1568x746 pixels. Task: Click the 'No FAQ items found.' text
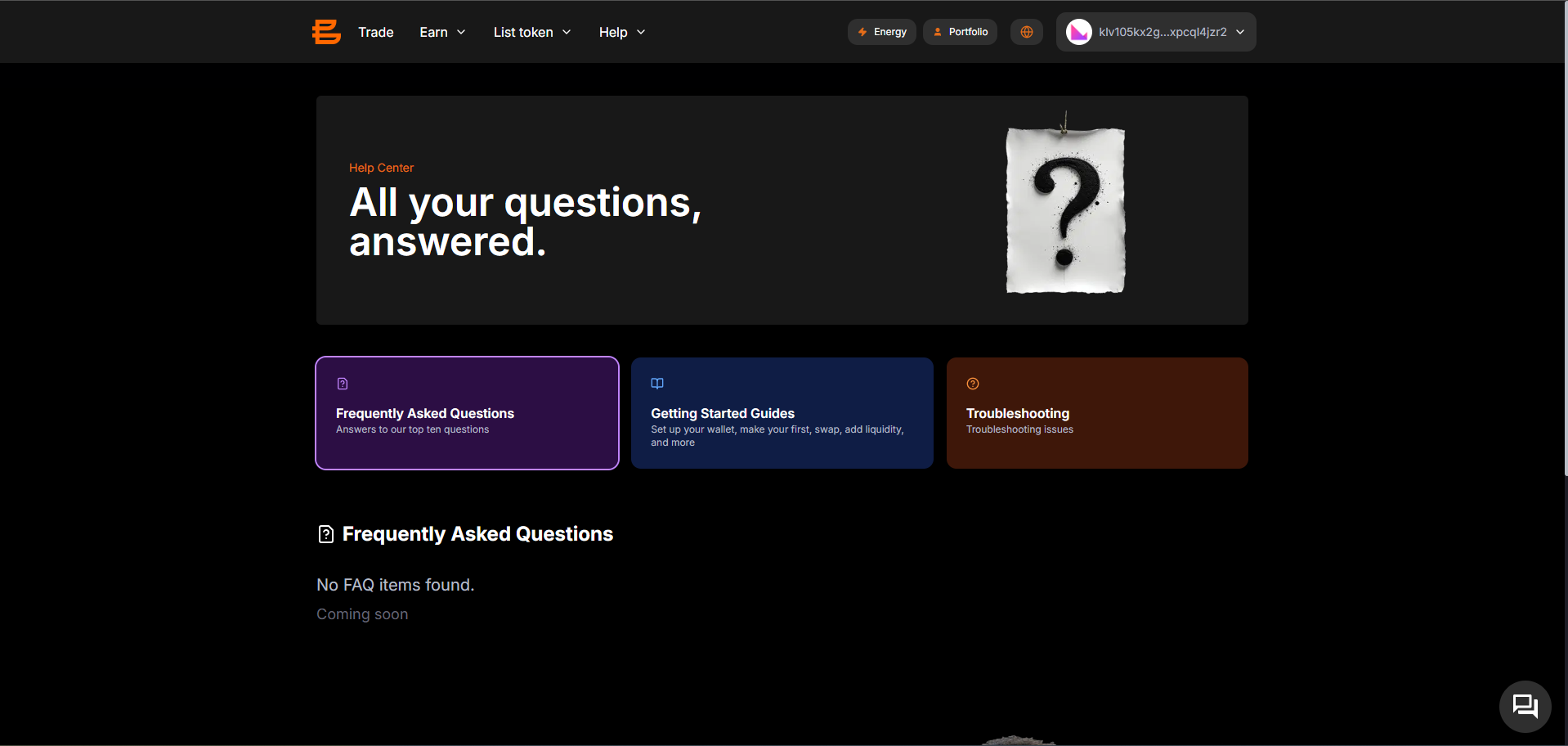396,585
